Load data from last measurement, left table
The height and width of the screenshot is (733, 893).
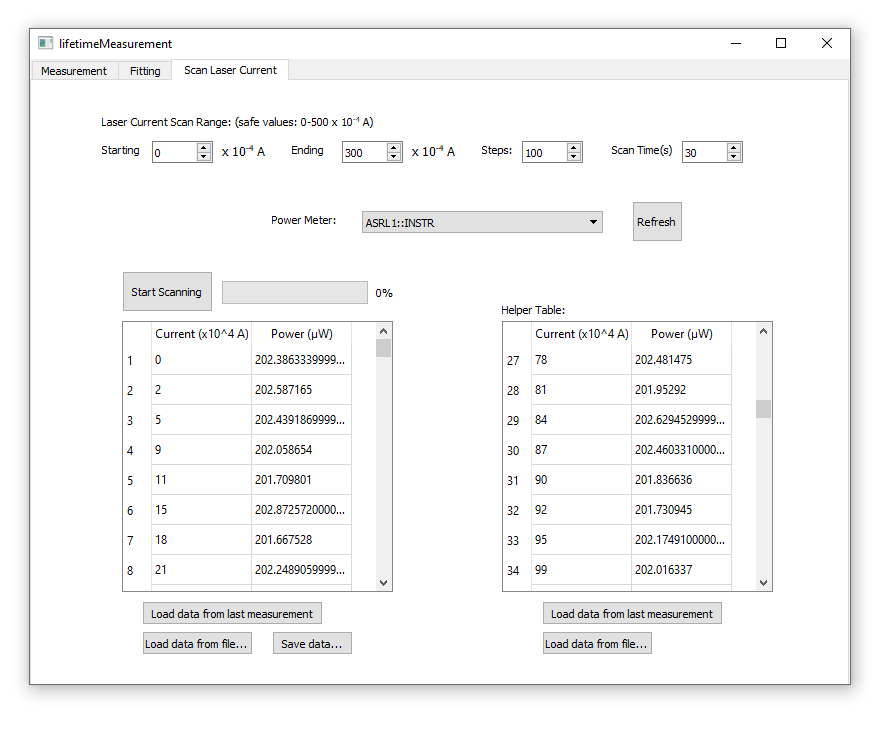(232, 613)
